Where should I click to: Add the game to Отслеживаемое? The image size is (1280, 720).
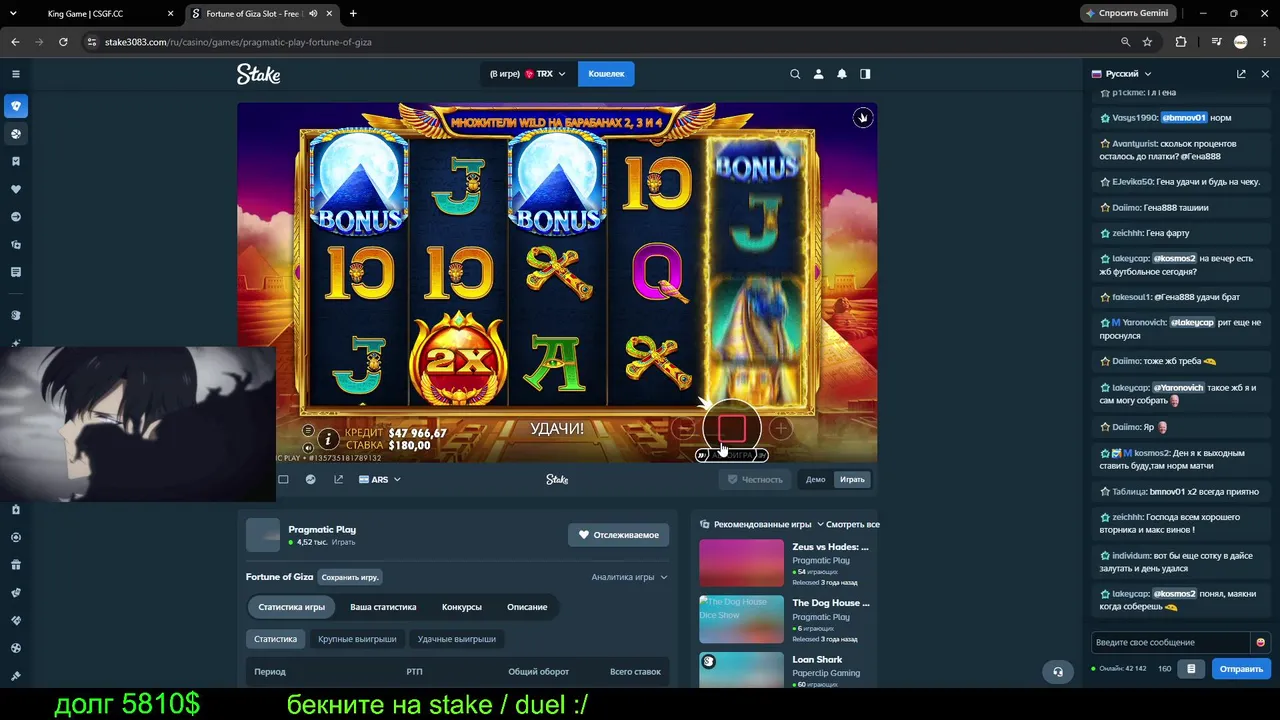tap(619, 535)
